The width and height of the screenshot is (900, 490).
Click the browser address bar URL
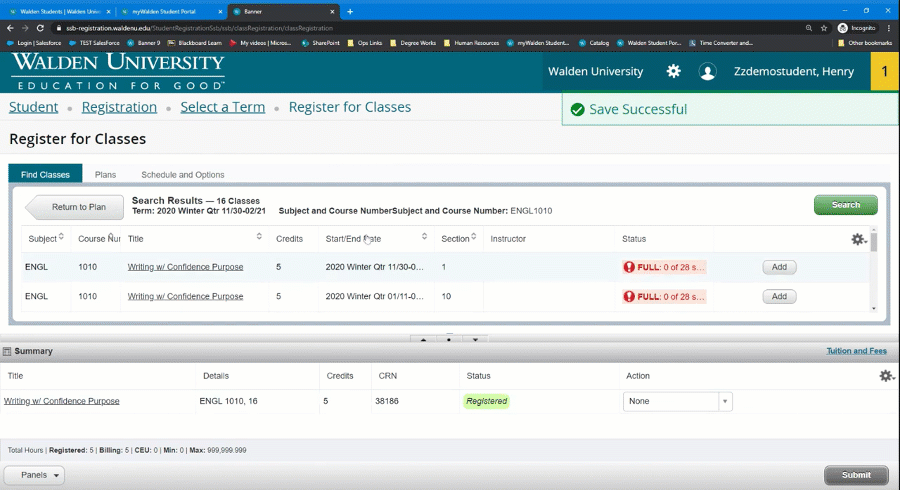[x=199, y=28]
